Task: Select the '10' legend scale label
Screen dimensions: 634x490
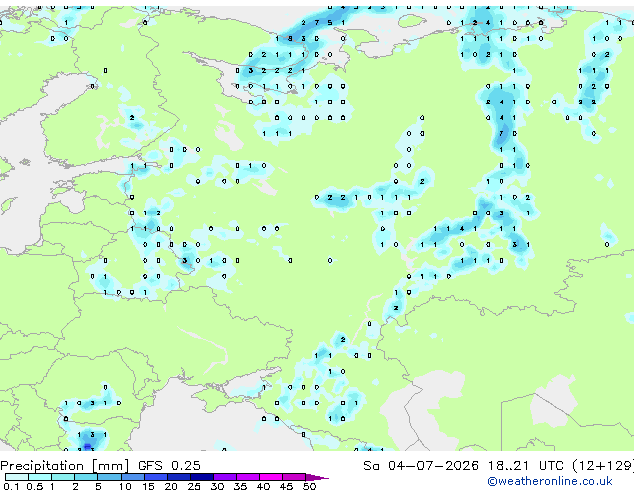Action: 125,486
